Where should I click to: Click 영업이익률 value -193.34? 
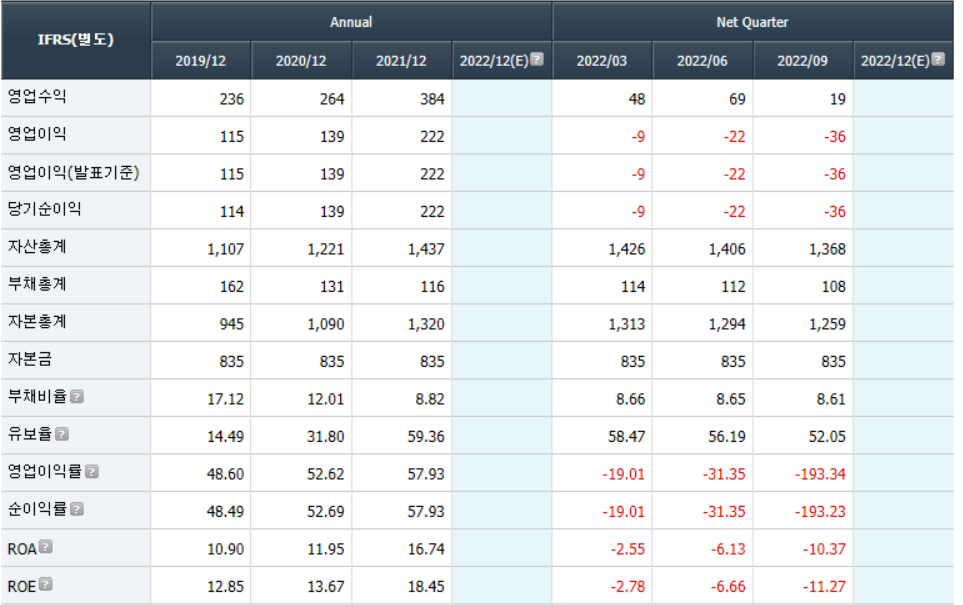pos(820,474)
